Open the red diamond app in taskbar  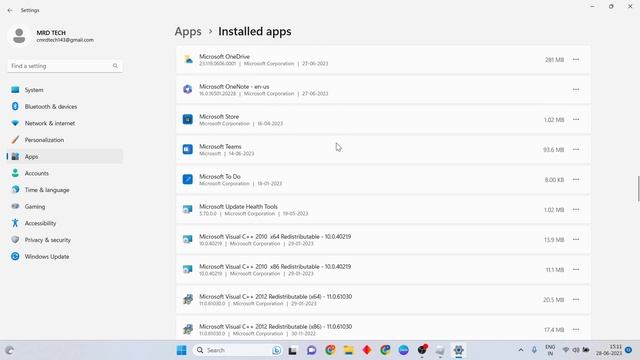coord(367,350)
